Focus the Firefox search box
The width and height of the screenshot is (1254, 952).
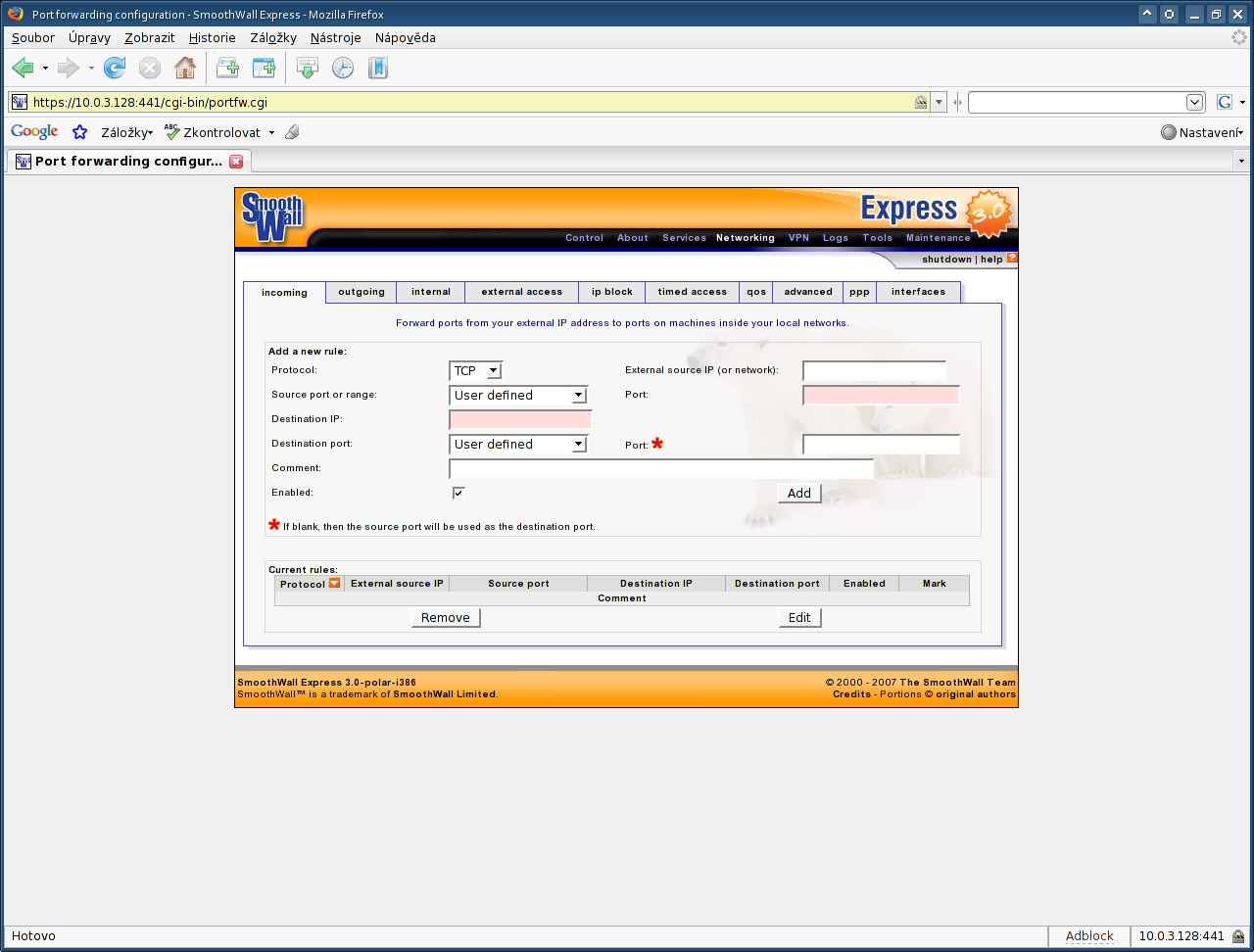point(1078,102)
